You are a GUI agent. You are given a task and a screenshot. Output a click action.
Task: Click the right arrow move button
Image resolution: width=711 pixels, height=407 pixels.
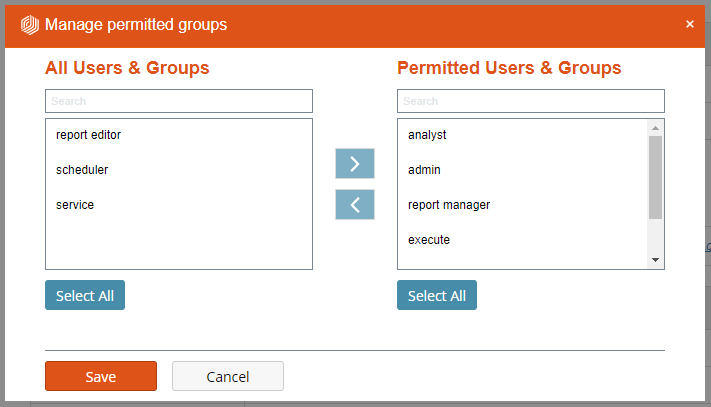click(x=354, y=165)
